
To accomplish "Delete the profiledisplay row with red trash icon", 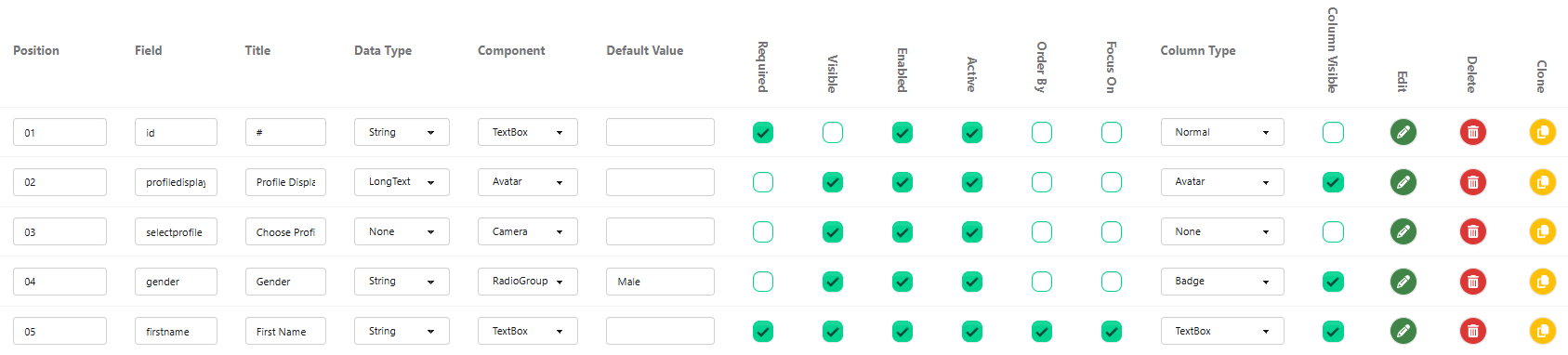I will 1472,182.
